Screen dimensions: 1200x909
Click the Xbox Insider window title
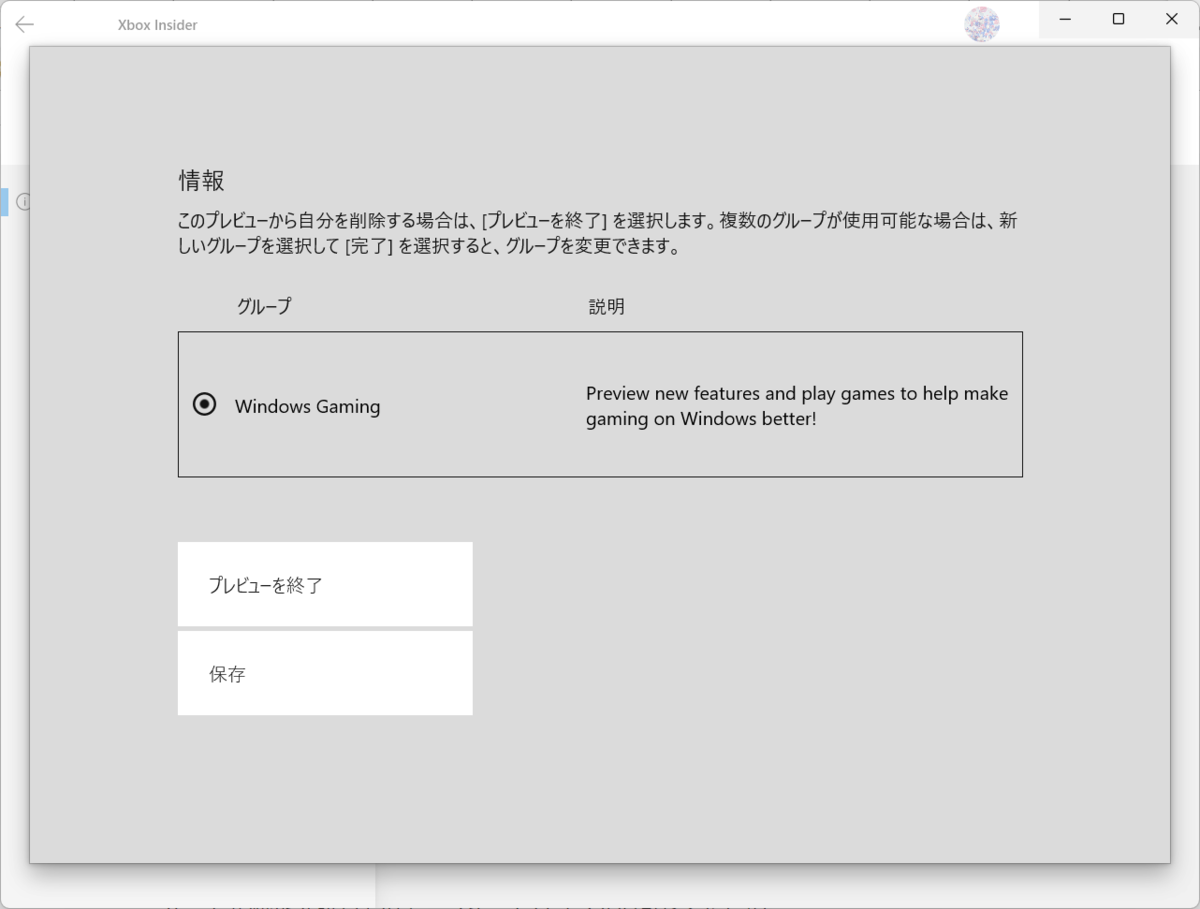(x=158, y=25)
